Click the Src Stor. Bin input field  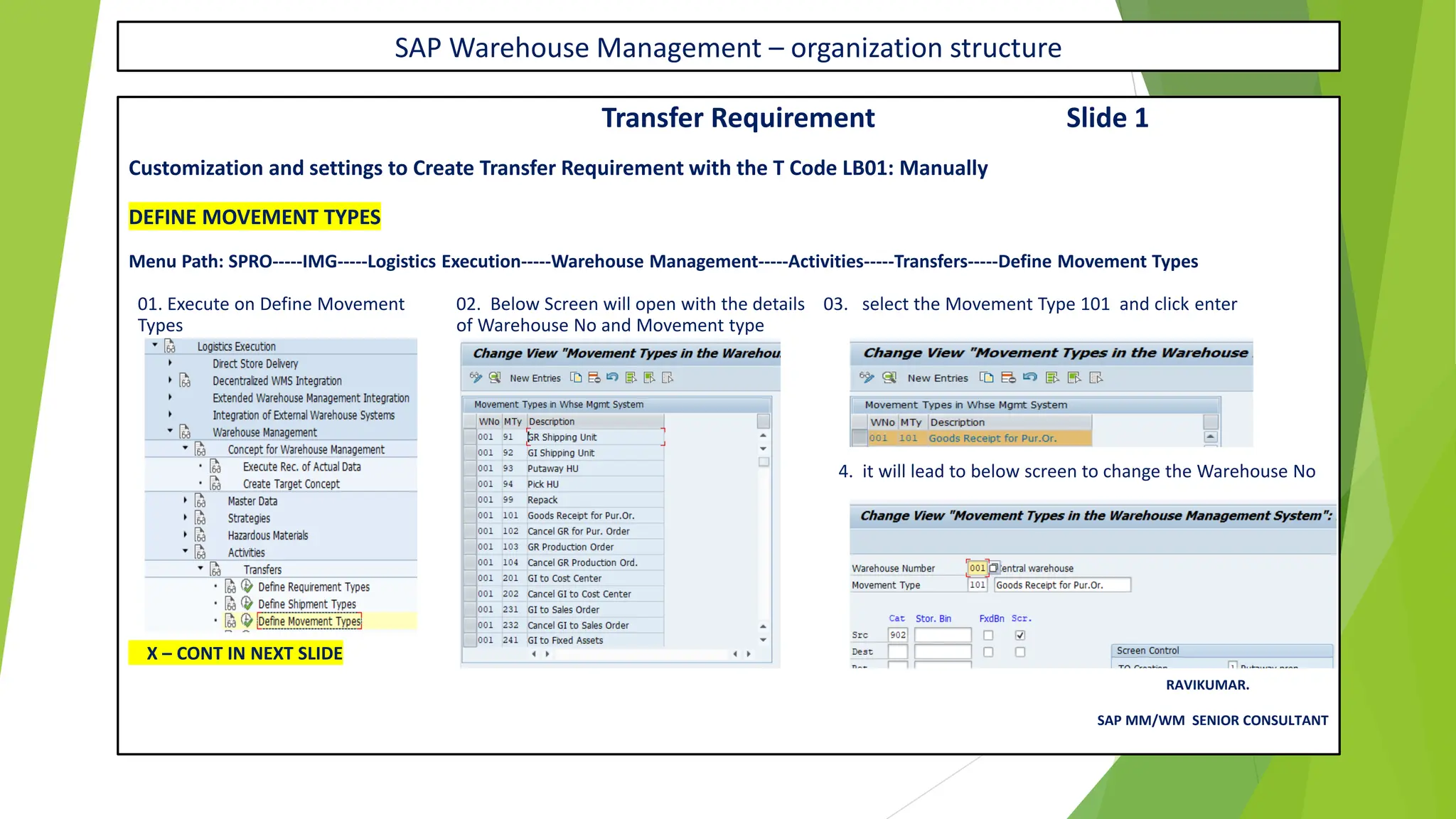[943, 635]
